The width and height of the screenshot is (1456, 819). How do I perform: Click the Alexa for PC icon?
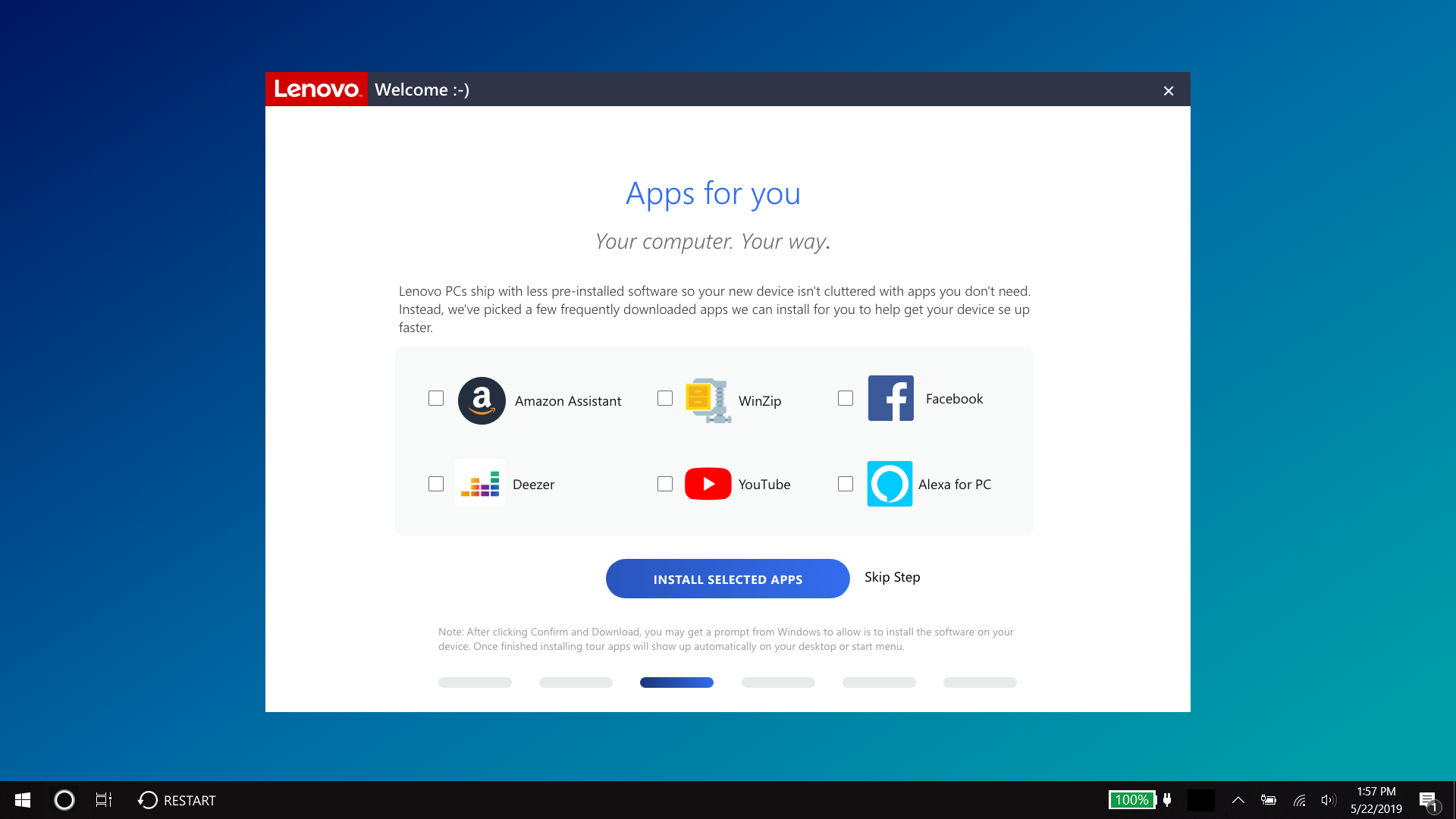coord(890,484)
